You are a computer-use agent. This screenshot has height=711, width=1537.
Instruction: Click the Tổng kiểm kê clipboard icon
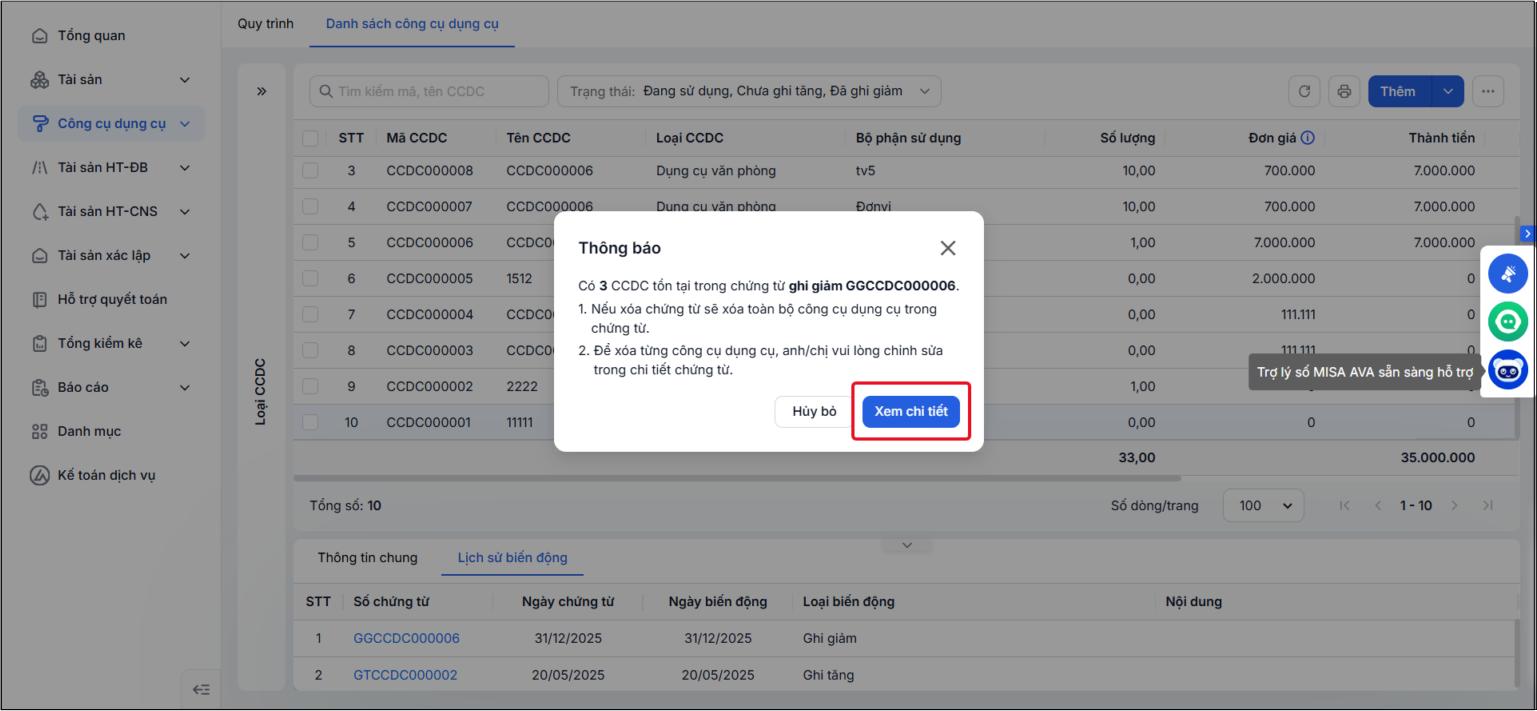(x=40, y=344)
